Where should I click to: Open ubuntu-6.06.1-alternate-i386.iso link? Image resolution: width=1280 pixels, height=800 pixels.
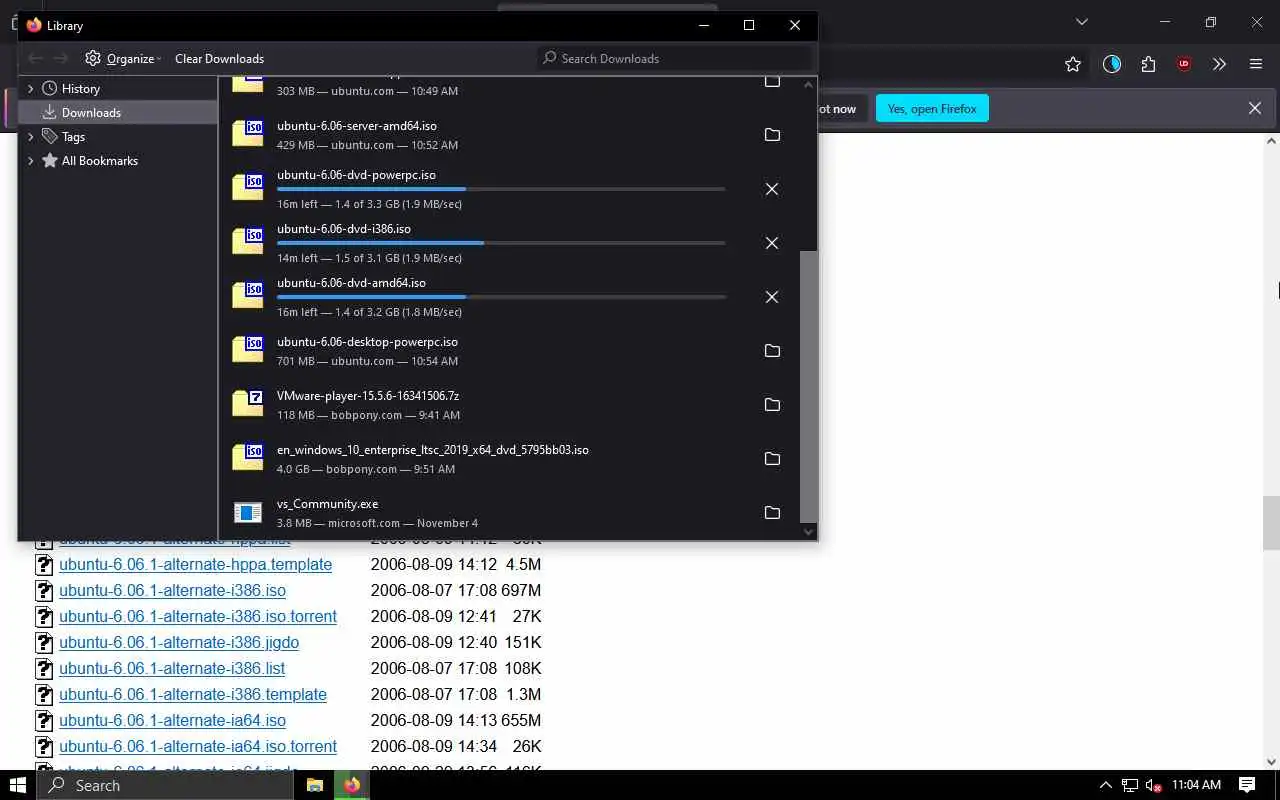172,590
